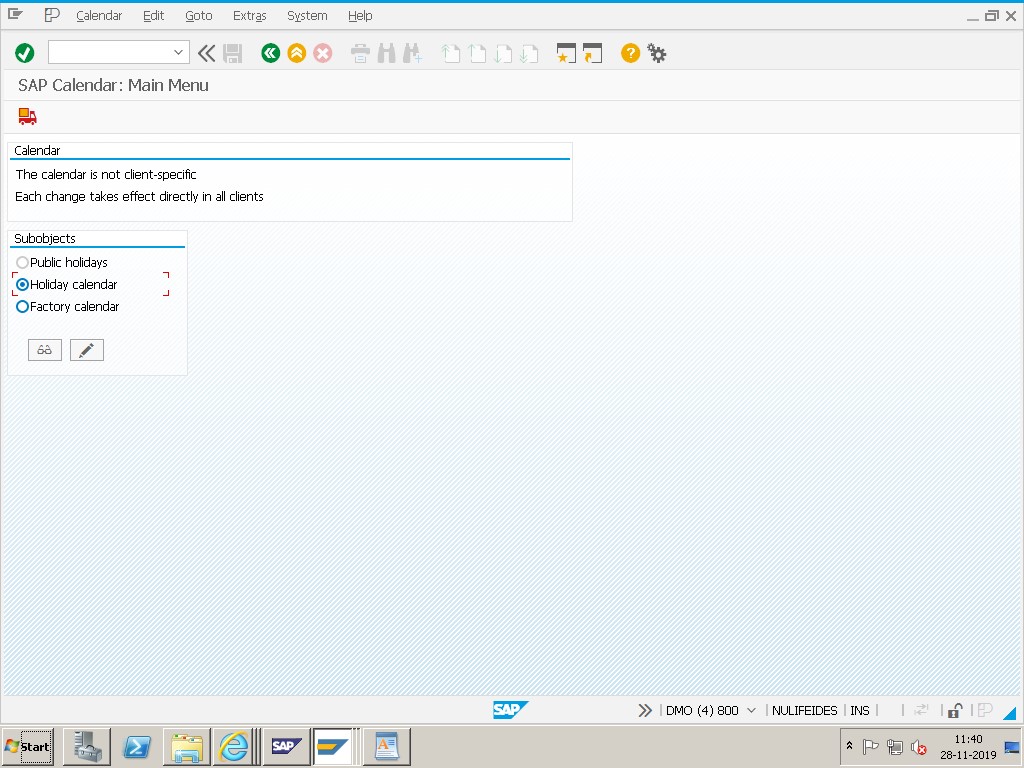Viewport: 1024px width, 768px height.
Task: Click the green Enter checkmark icon
Action: 25,53
